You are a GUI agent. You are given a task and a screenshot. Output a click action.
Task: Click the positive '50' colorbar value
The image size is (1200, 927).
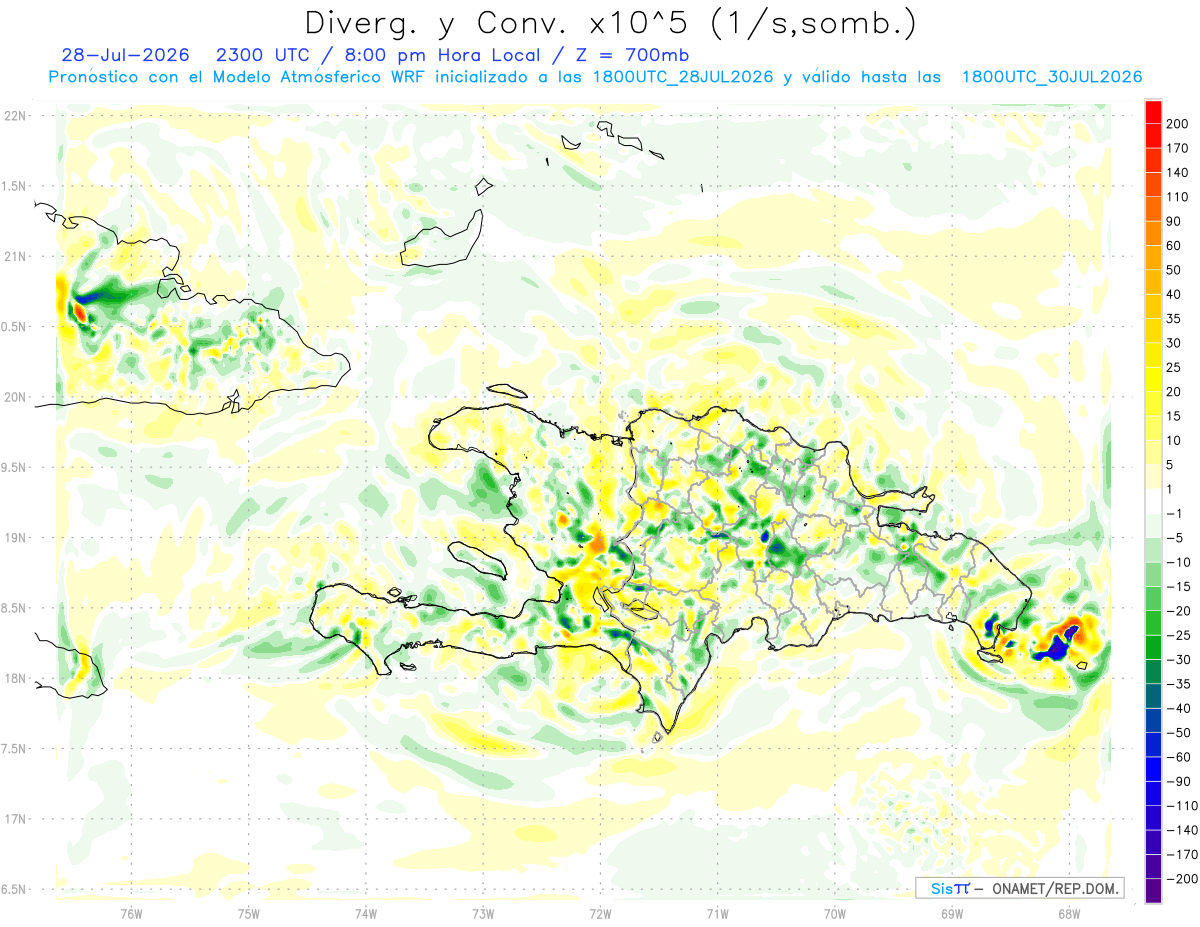pos(1175,270)
